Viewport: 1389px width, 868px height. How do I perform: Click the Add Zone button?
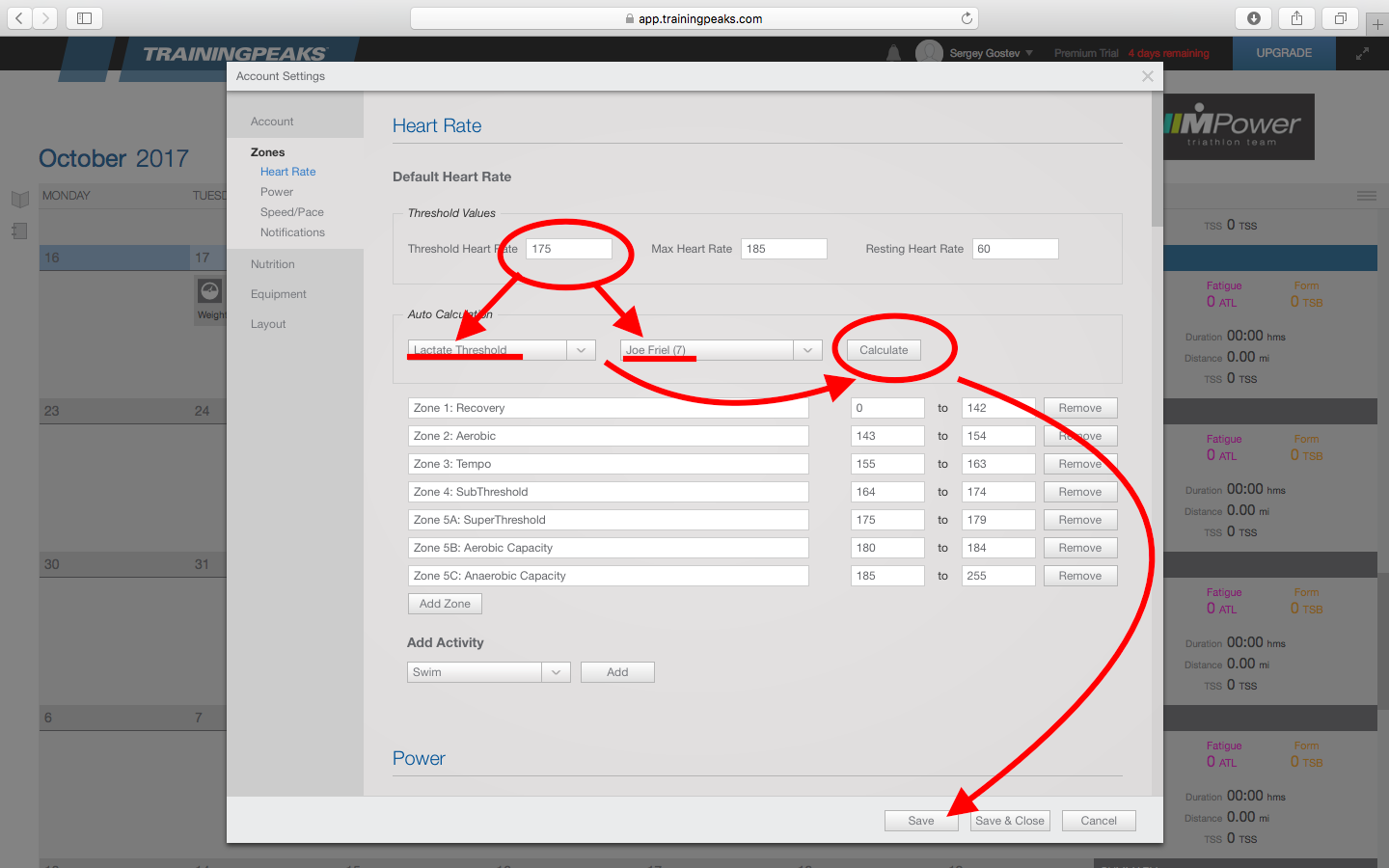click(445, 604)
